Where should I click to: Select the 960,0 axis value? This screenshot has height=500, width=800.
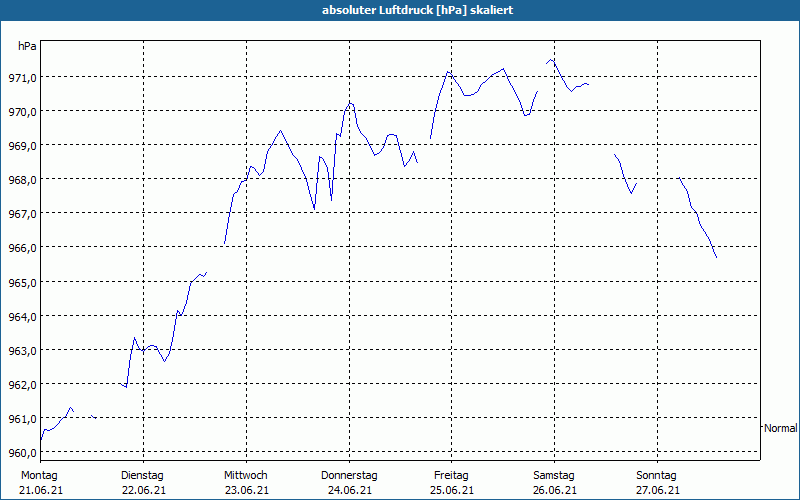(x=22, y=453)
